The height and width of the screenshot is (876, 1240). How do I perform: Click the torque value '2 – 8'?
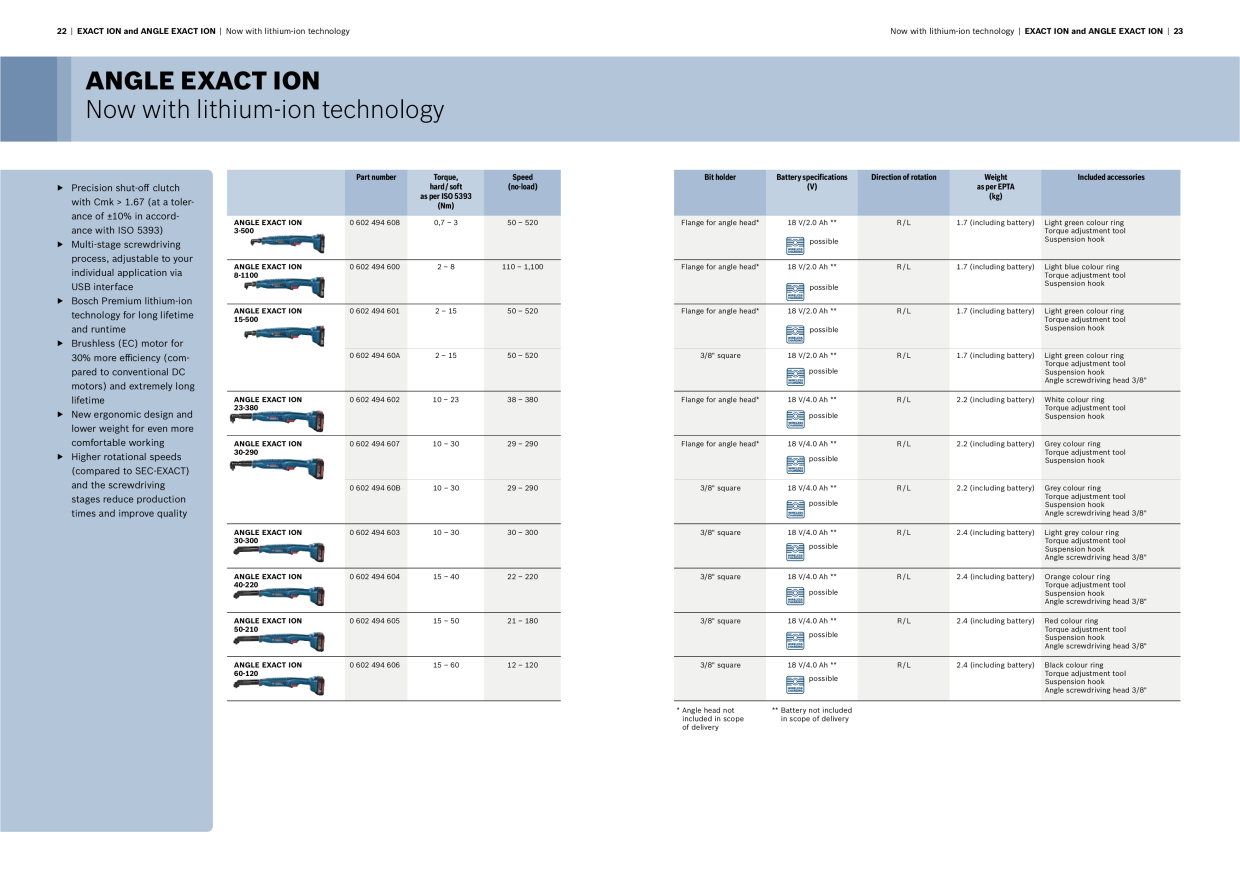[446, 267]
